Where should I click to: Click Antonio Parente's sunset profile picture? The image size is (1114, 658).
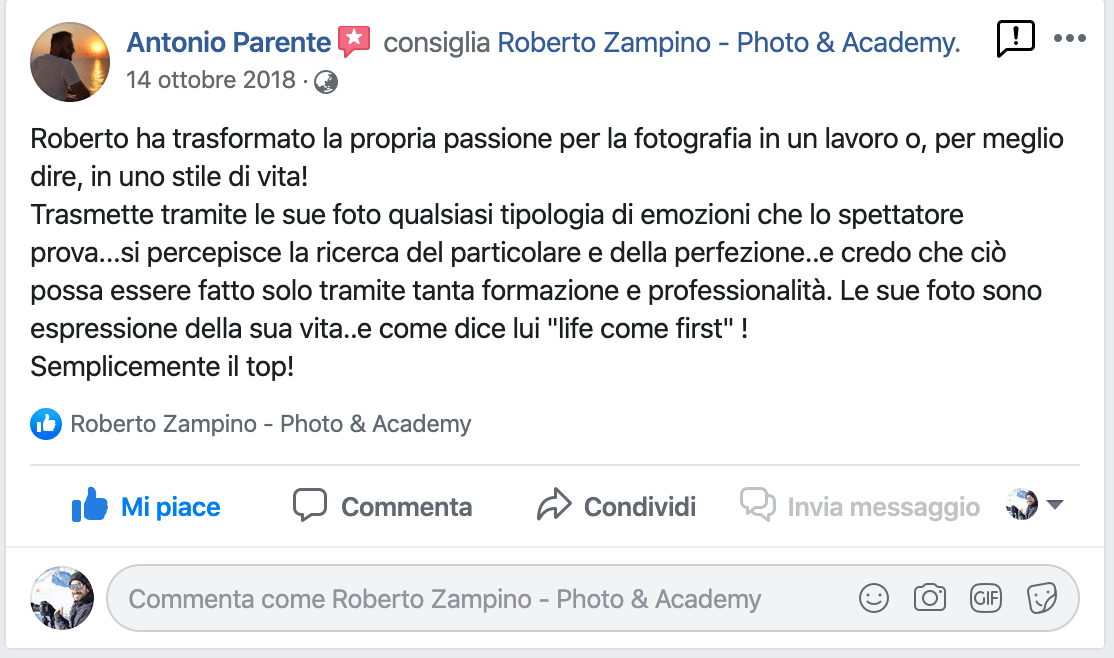click(x=70, y=62)
